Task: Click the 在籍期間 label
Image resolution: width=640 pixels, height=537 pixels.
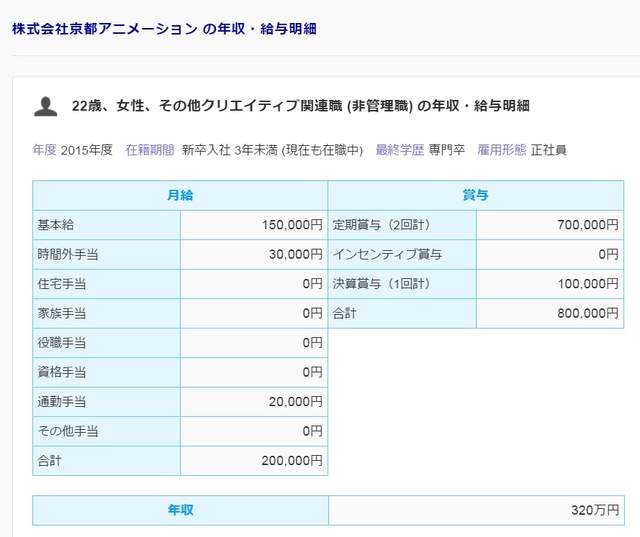Action: coord(149,150)
